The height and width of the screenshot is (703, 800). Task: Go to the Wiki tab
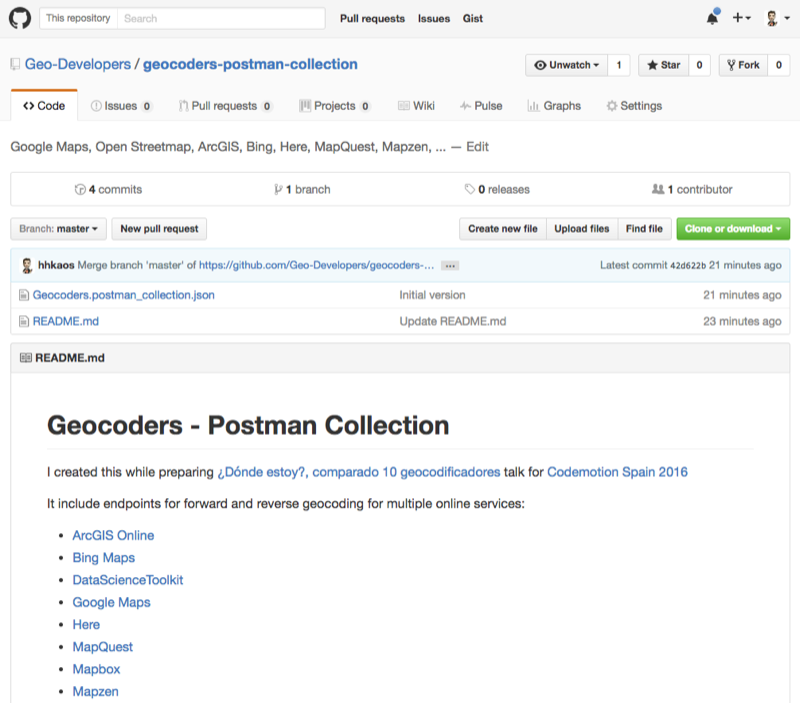coord(416,106)
